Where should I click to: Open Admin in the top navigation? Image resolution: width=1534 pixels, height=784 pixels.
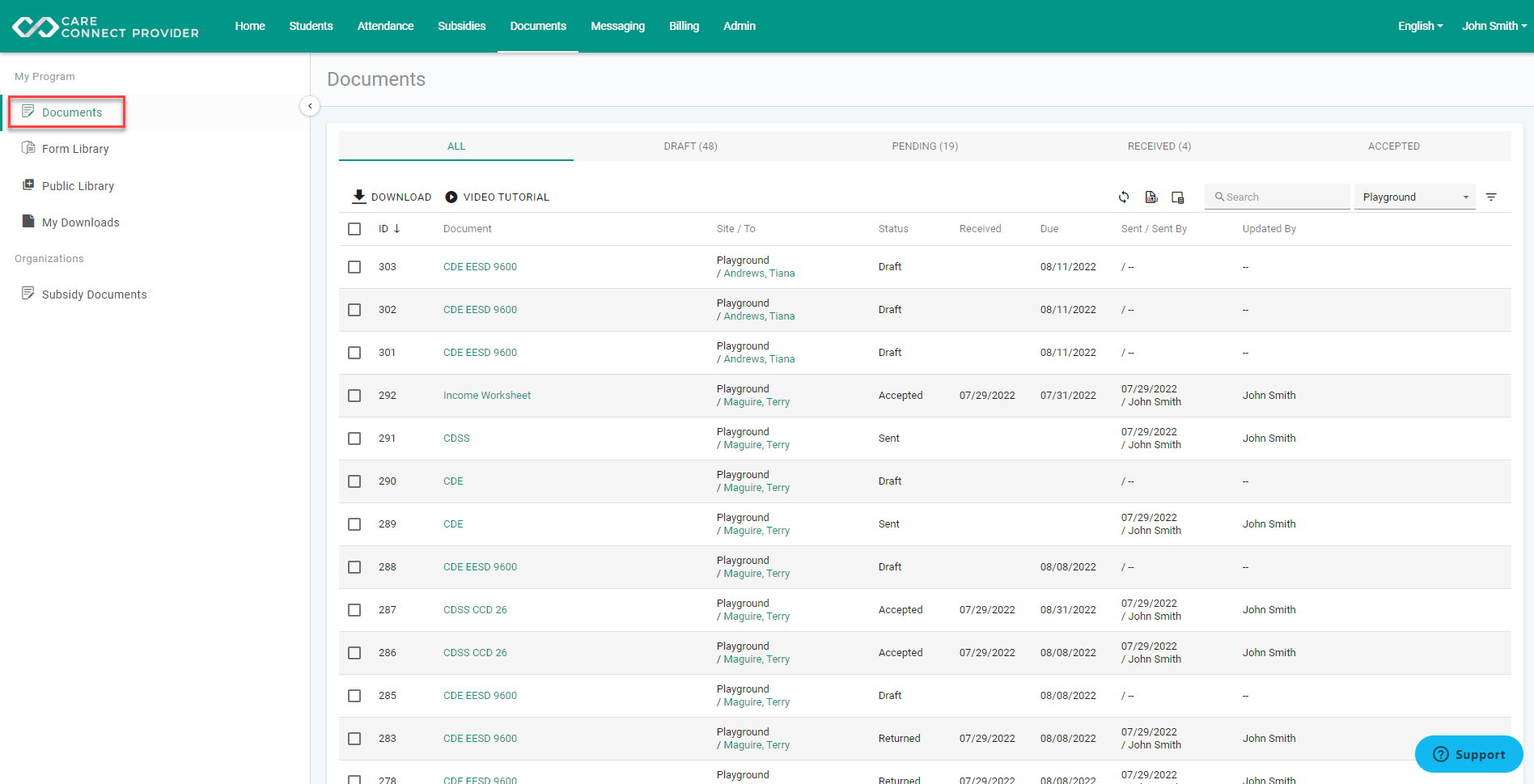[739, 26]
